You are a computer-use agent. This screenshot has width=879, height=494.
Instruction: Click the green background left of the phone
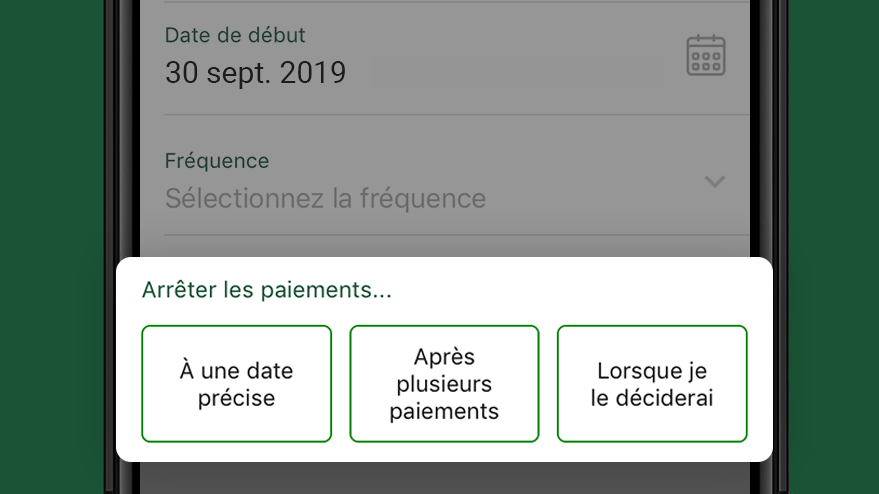(x=52, y=247)
